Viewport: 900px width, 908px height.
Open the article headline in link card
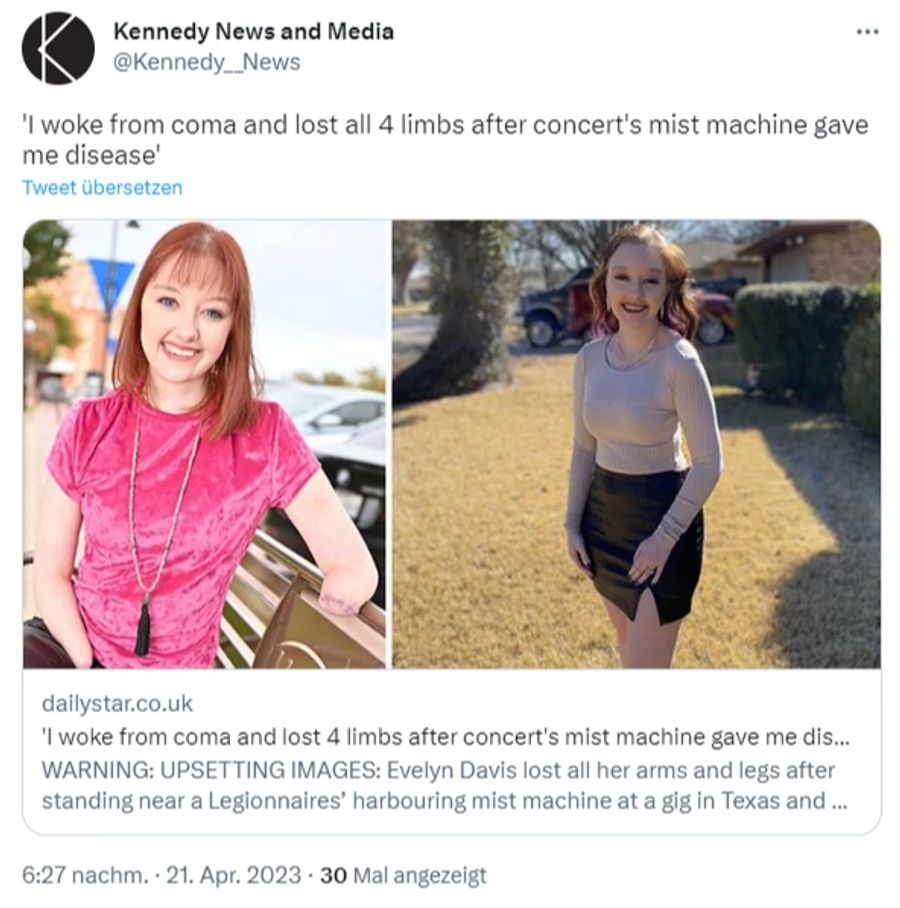pyautogui.click(x=445, y=737)
